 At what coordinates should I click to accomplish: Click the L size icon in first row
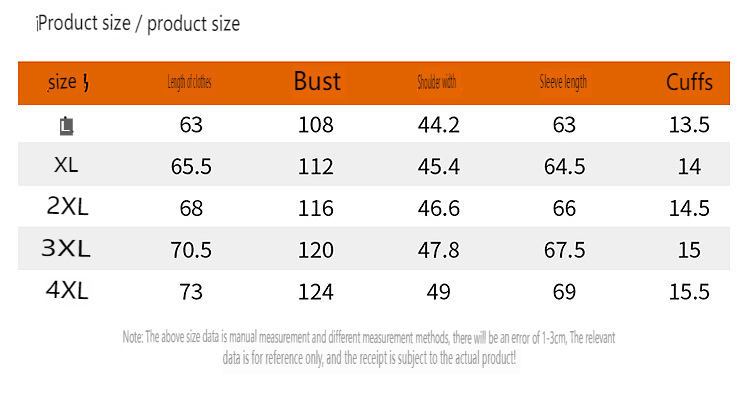click(x=66, y=125)
